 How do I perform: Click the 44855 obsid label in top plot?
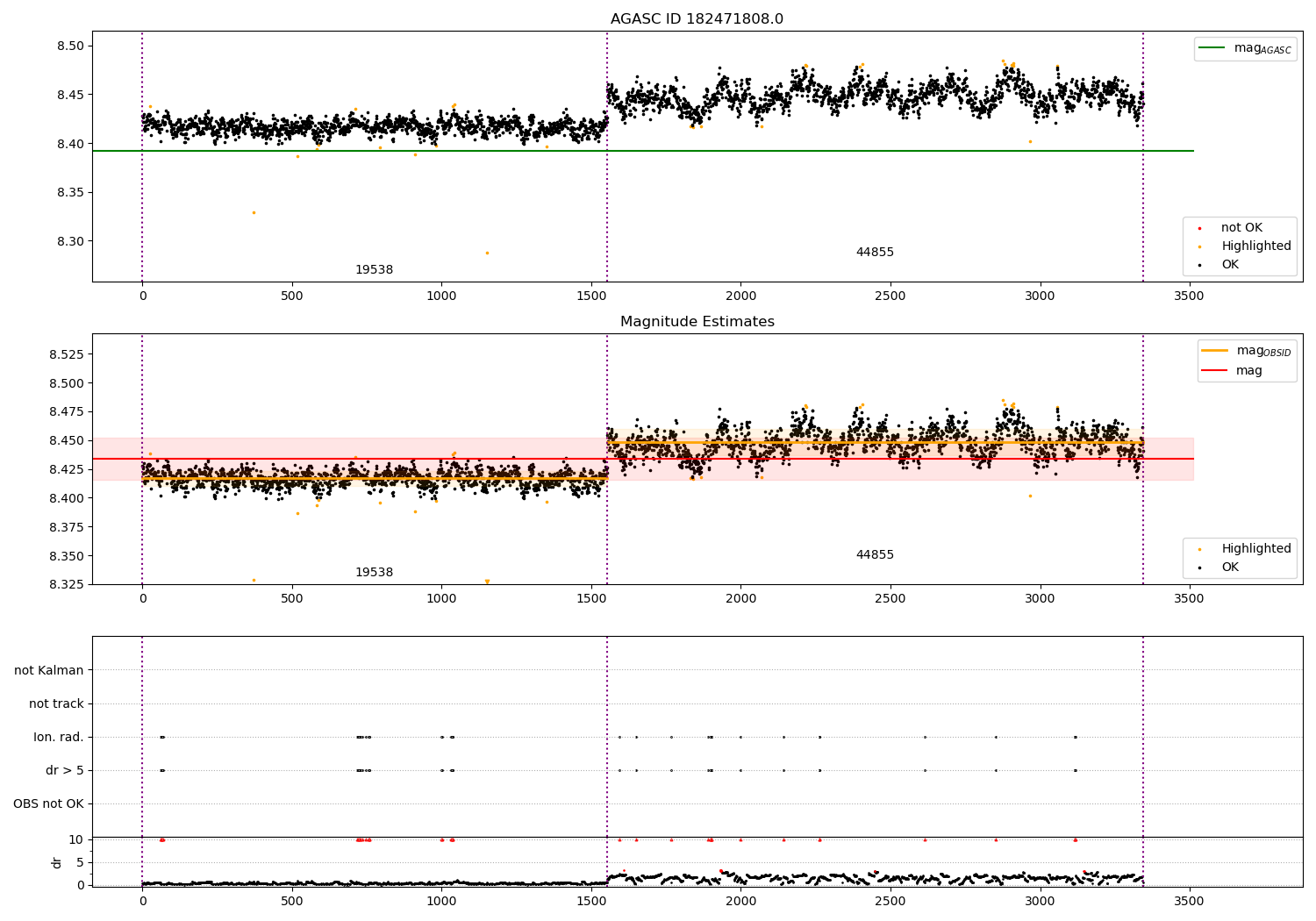point(875,253)
